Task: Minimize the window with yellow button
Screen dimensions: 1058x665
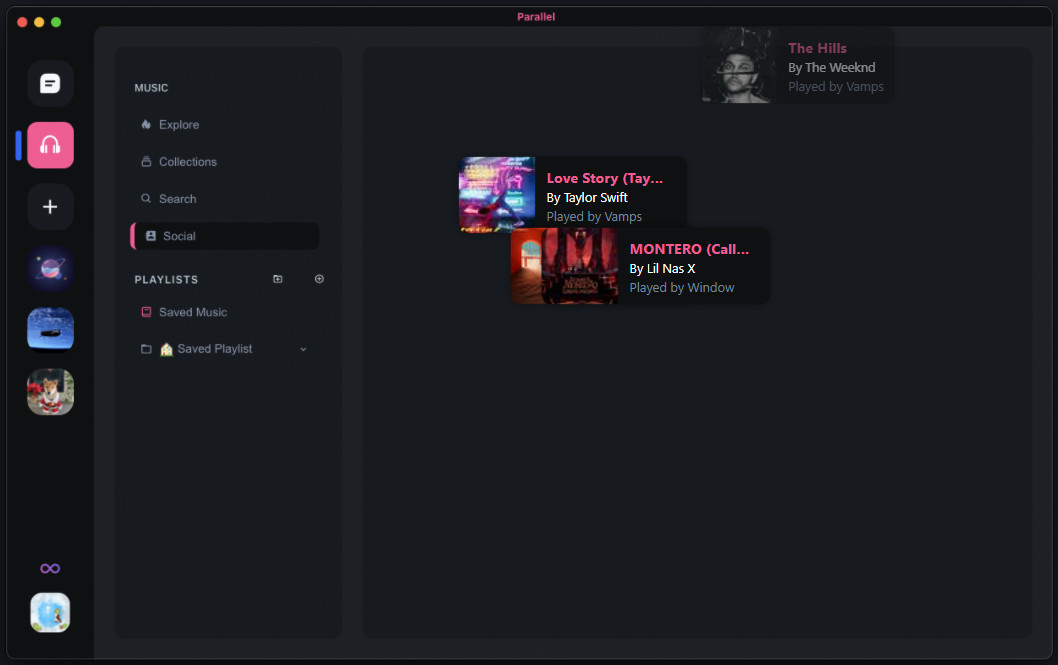Action: [39, 22]
